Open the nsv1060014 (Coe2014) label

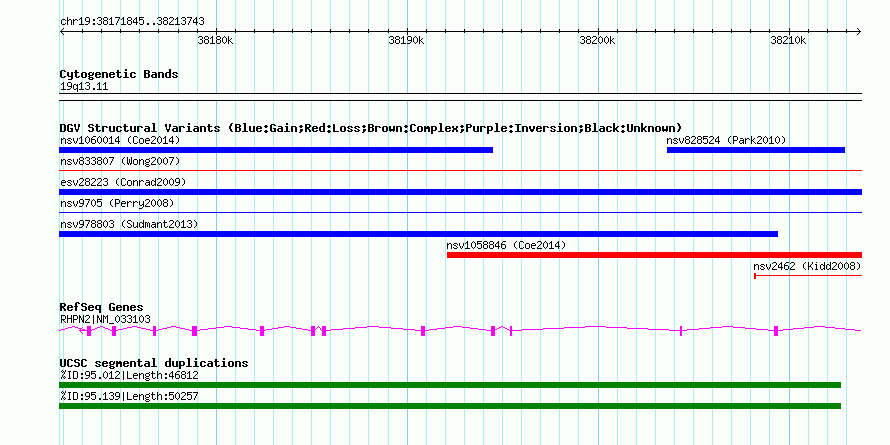(x=120, y=140)
